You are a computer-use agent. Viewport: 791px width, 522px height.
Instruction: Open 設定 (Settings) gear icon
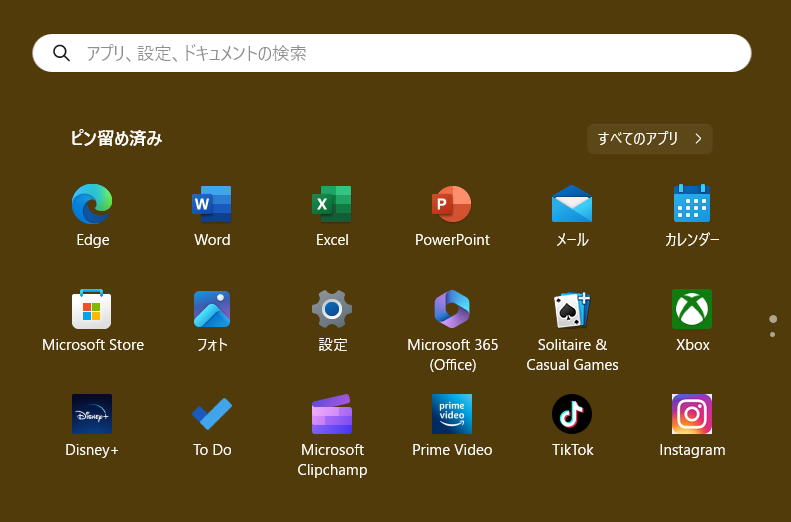click(332, 309)
